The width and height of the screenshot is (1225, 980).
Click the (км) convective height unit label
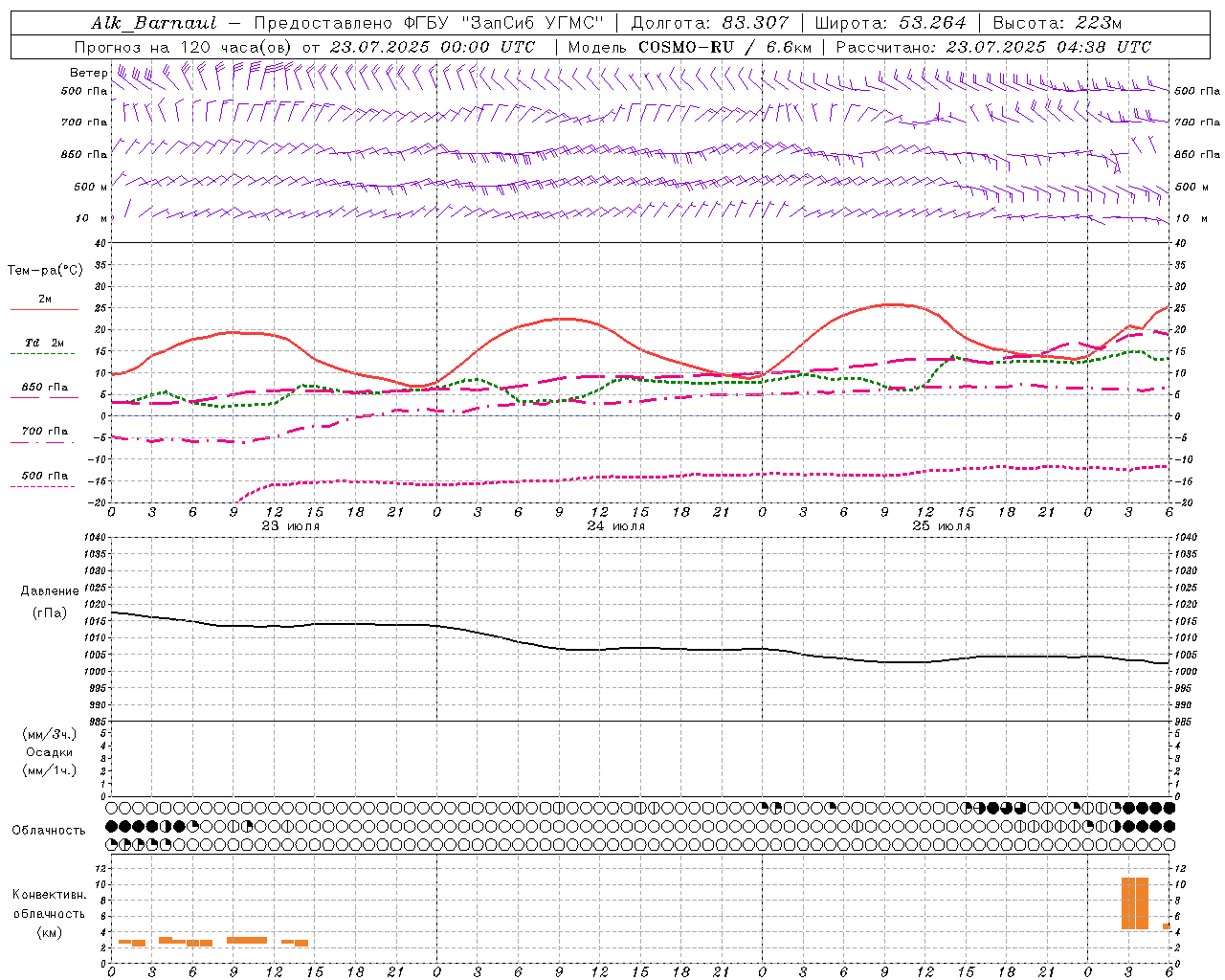[x=50, y=932]
